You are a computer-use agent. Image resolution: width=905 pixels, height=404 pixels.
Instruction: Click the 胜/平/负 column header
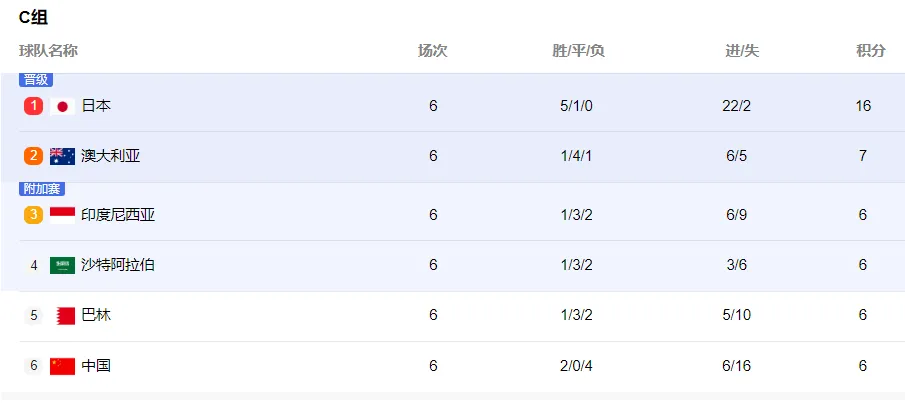(x=578, y=51)
